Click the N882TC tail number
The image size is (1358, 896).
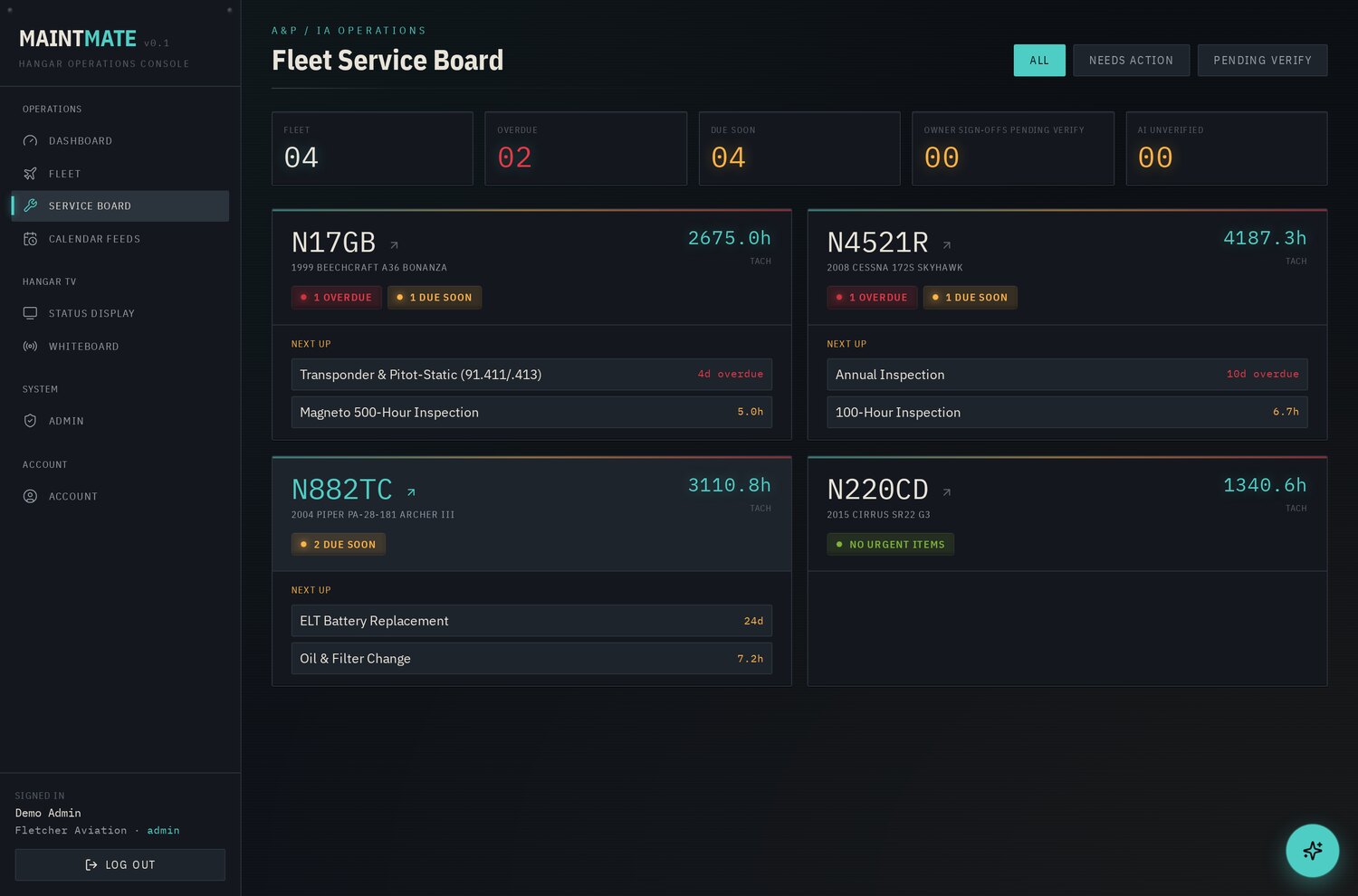pyautogui.click(x=341, y=490)
